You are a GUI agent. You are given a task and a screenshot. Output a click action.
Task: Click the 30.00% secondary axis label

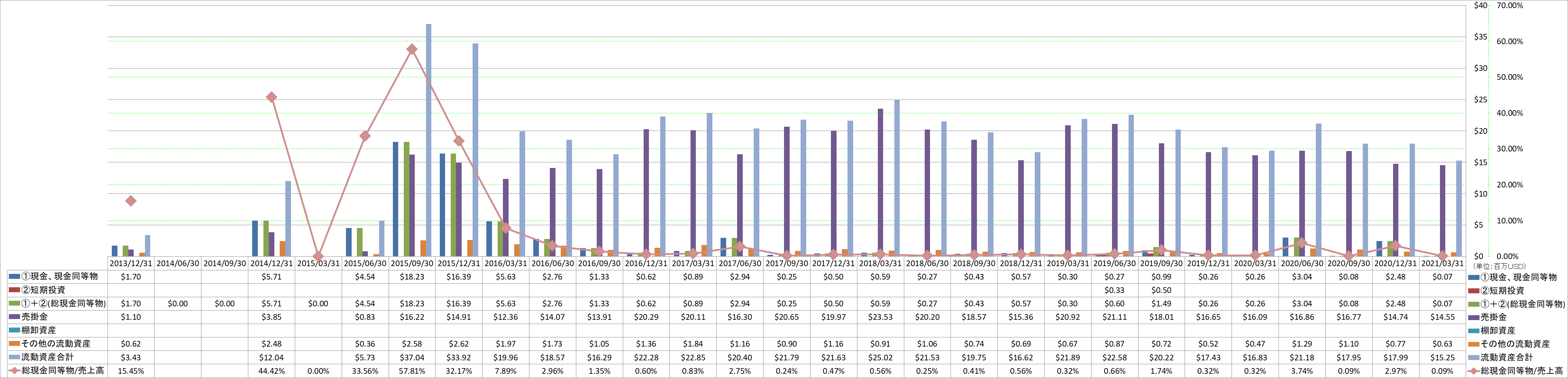pyautogui.click(x=1510, y=149)
